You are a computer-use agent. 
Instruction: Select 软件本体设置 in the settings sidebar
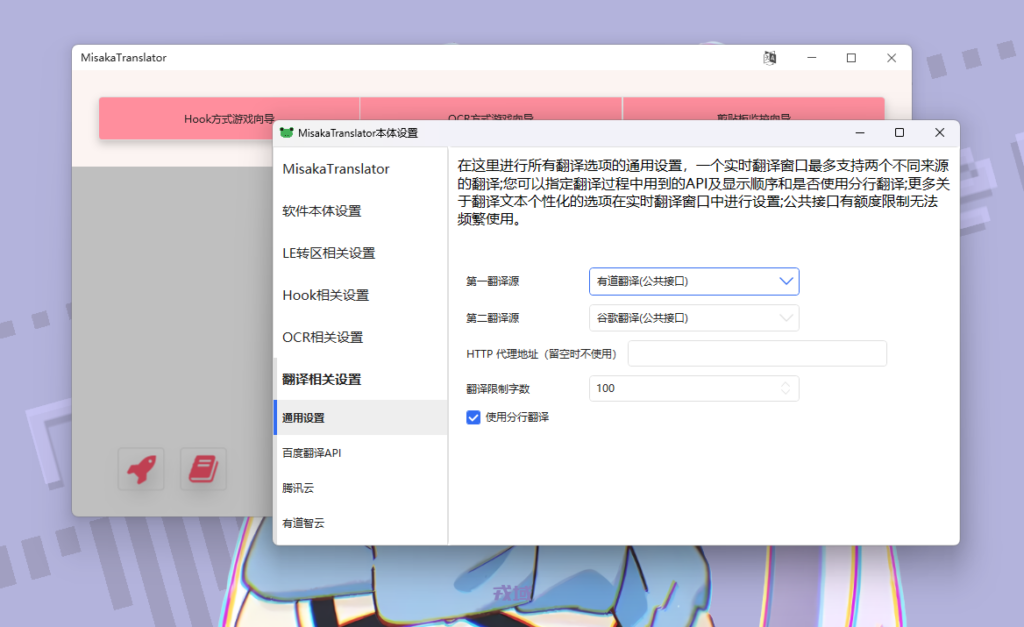(x=361, y=211)
